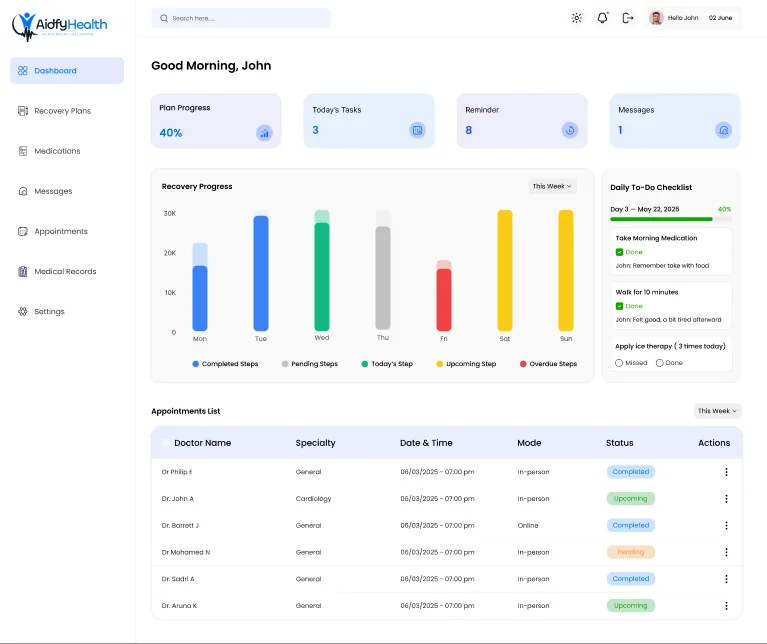Open actions menu for Dr. Barrett J

click(726, 525)
